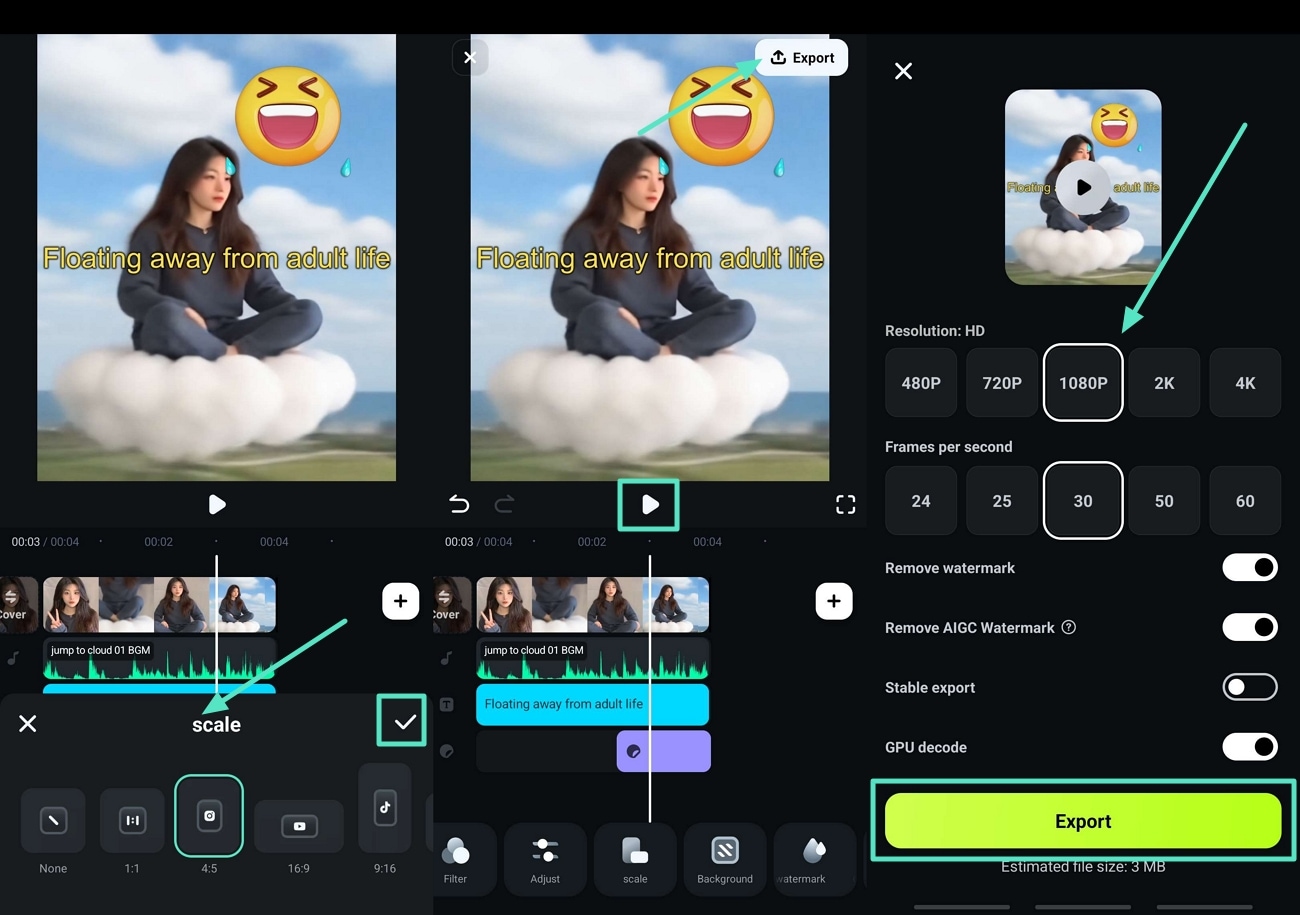
Task: Open the scale tool in the bottom toolbar
Action: pyautogui.click(x=635, y=858)
